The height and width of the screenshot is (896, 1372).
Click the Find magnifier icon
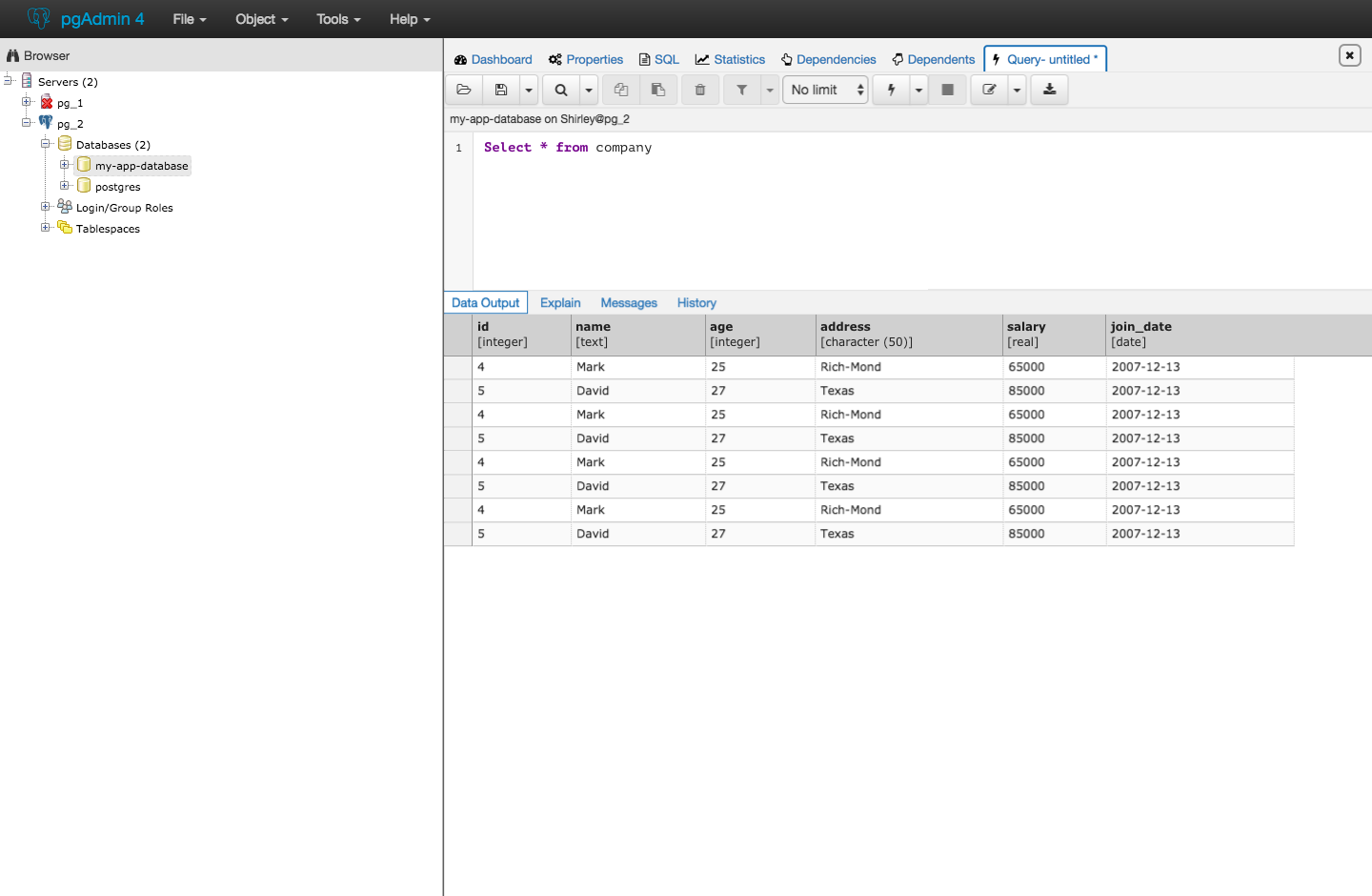click(561, 90)
